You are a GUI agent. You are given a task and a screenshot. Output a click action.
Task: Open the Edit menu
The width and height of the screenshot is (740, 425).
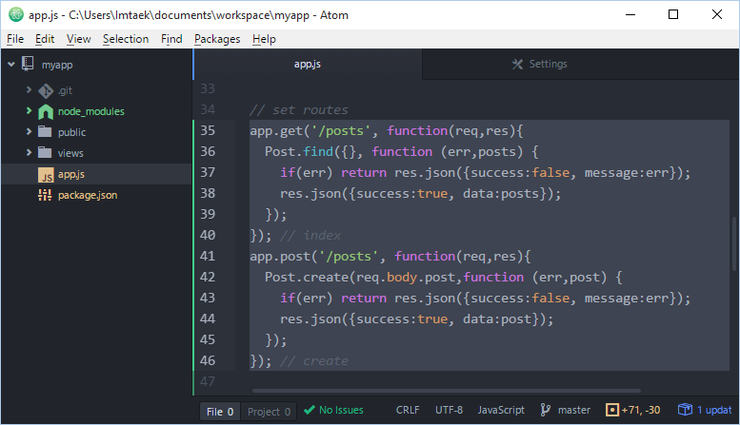[x=44, y=39]
